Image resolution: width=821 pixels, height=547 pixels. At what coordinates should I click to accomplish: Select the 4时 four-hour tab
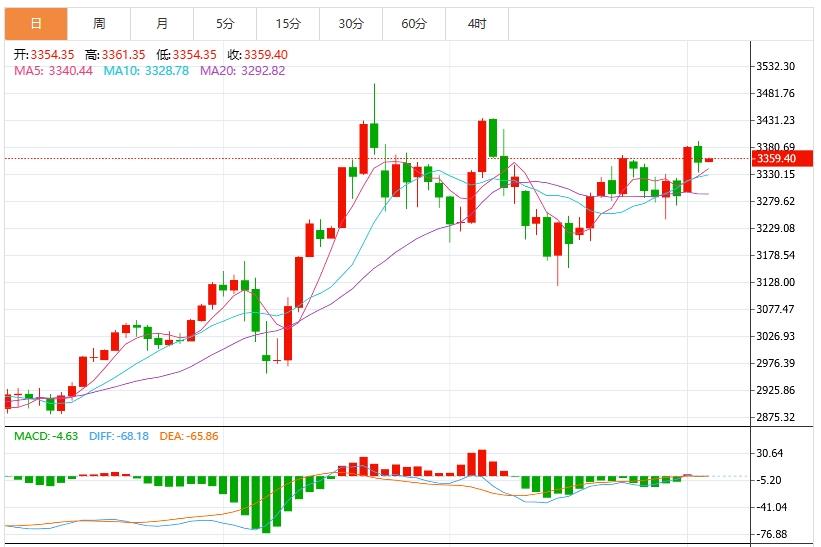[x=477, y=23]
